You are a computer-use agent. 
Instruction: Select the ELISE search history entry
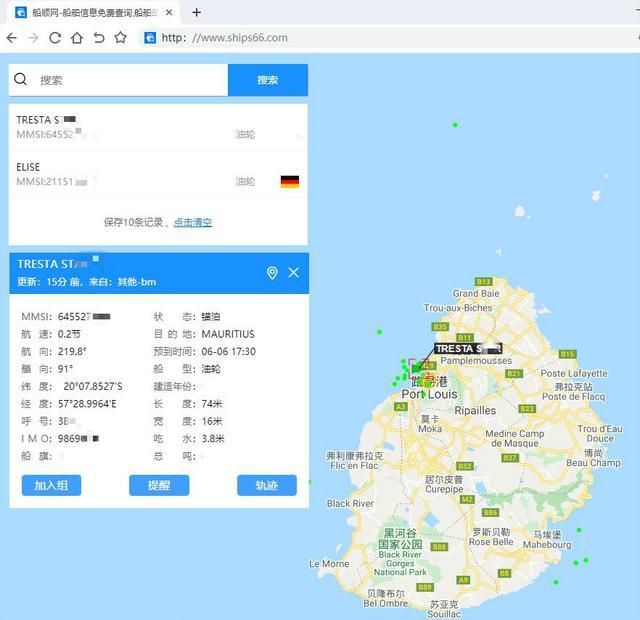point(158,174)
